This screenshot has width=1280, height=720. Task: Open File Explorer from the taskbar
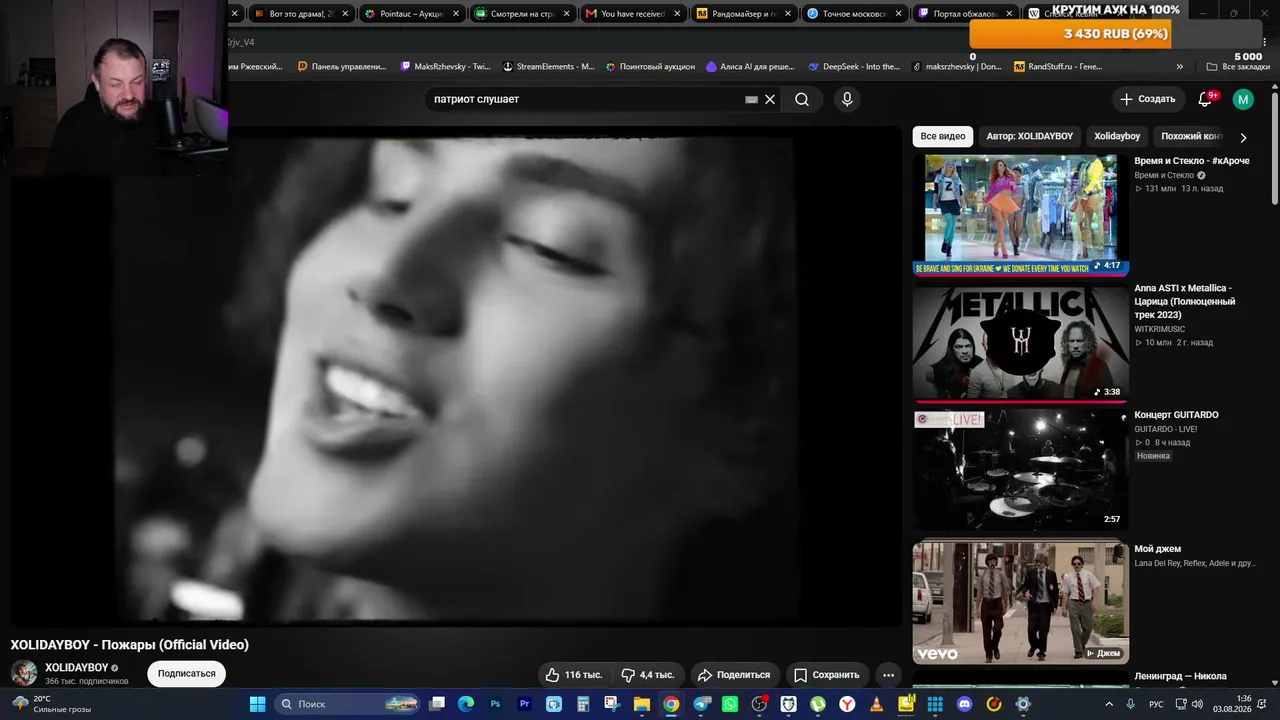pyautogui.click(x=641, y=704)
